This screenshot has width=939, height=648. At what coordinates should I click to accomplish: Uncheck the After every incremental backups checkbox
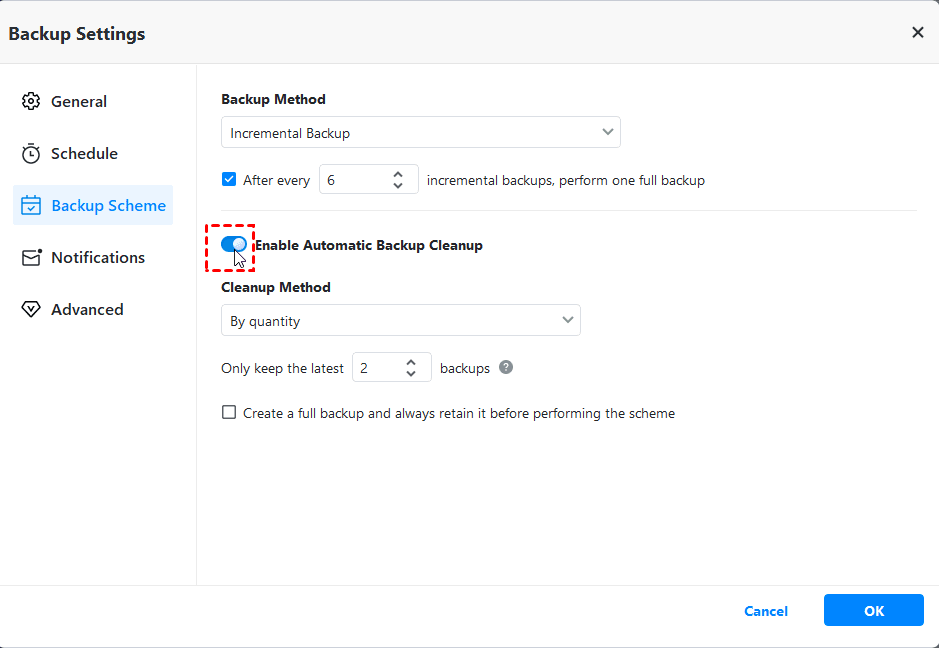coord(229,180)
